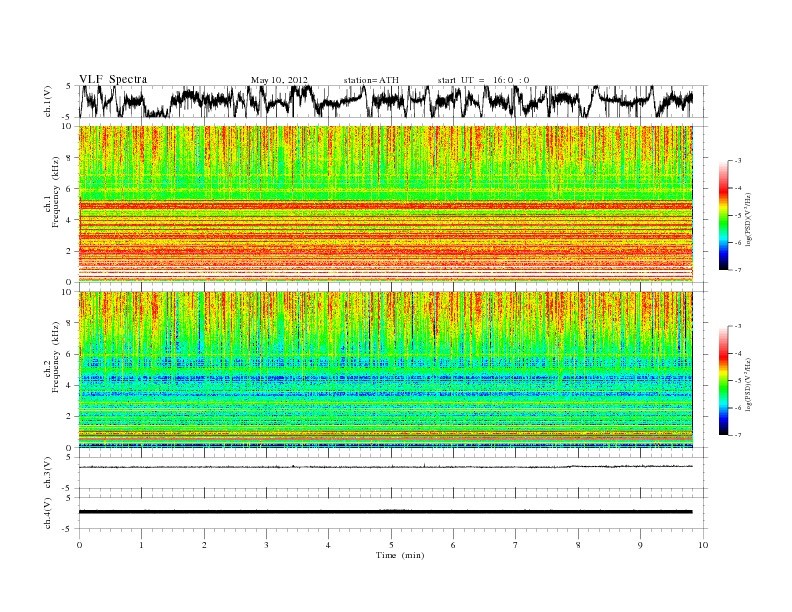
Task: Click the ch.3 voltage trace line
Action: (x=386, y=467)
